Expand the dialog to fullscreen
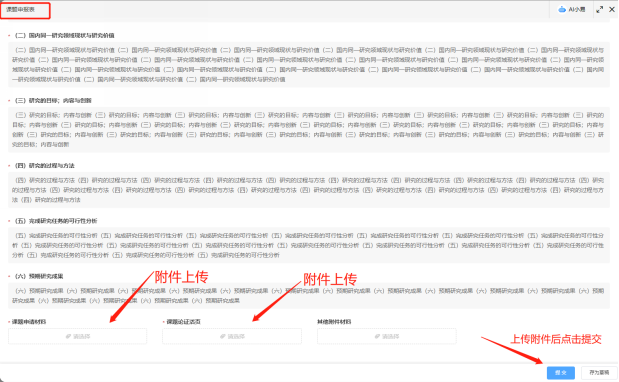This screenshot has width=619, height=382. pos(600,9)
